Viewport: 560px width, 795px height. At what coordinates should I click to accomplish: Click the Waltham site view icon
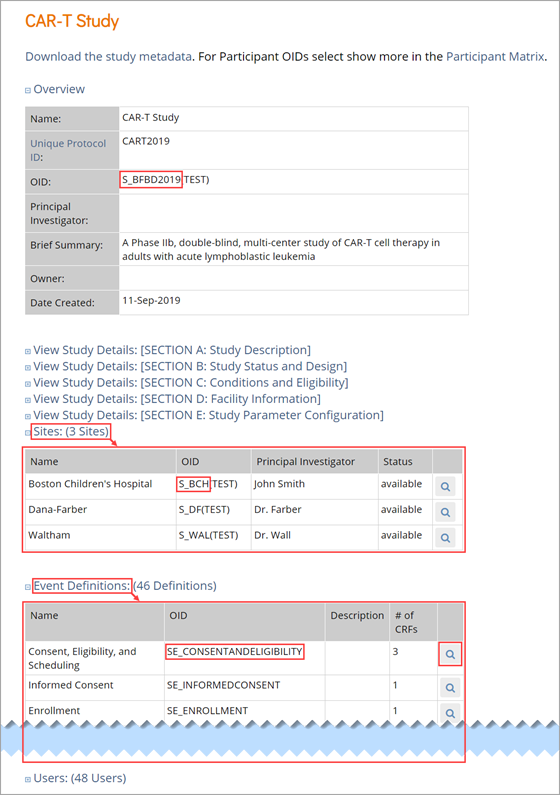point(445,537)
